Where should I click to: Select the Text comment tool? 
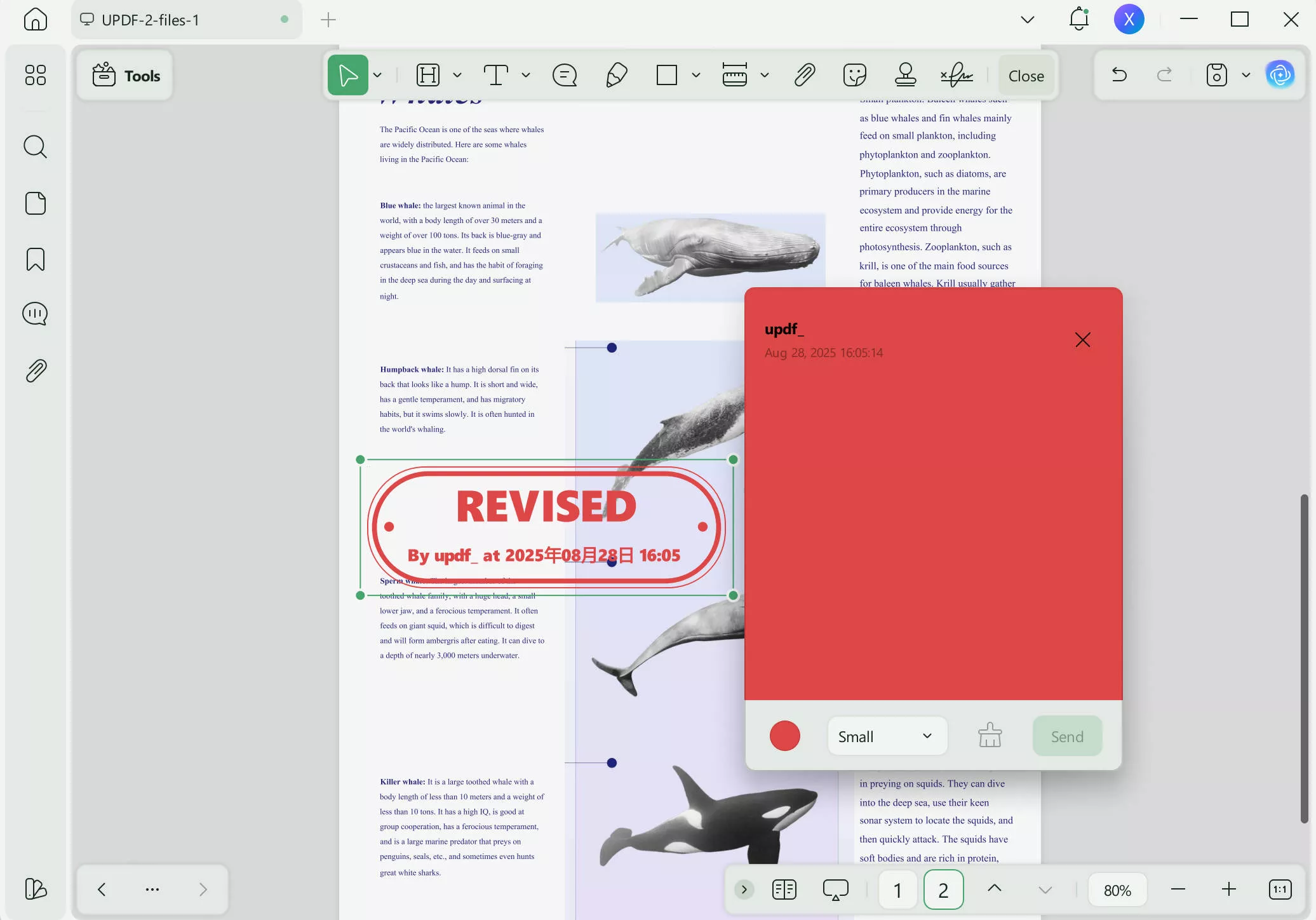(x=495, y=75)
